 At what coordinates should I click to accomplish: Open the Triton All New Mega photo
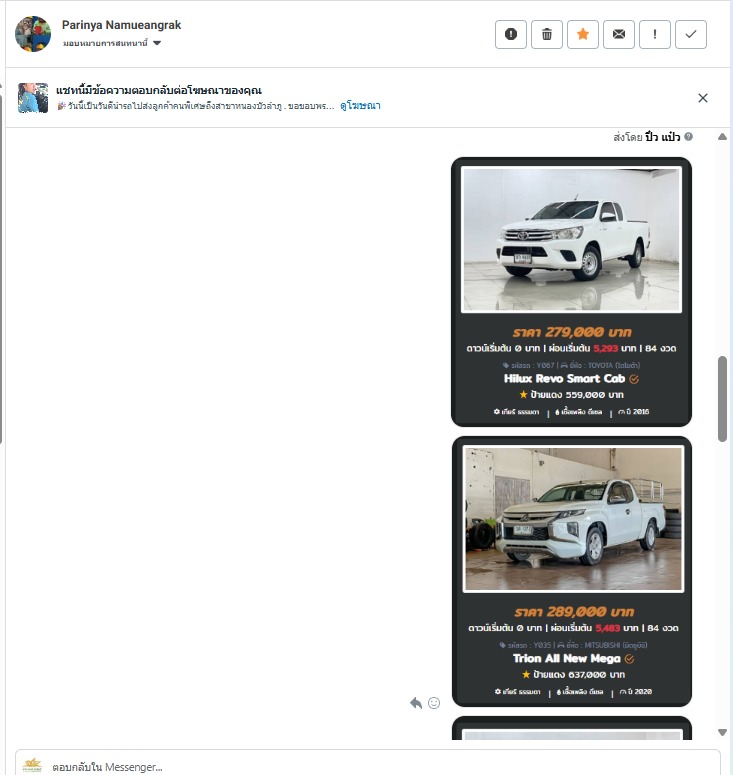573,519
